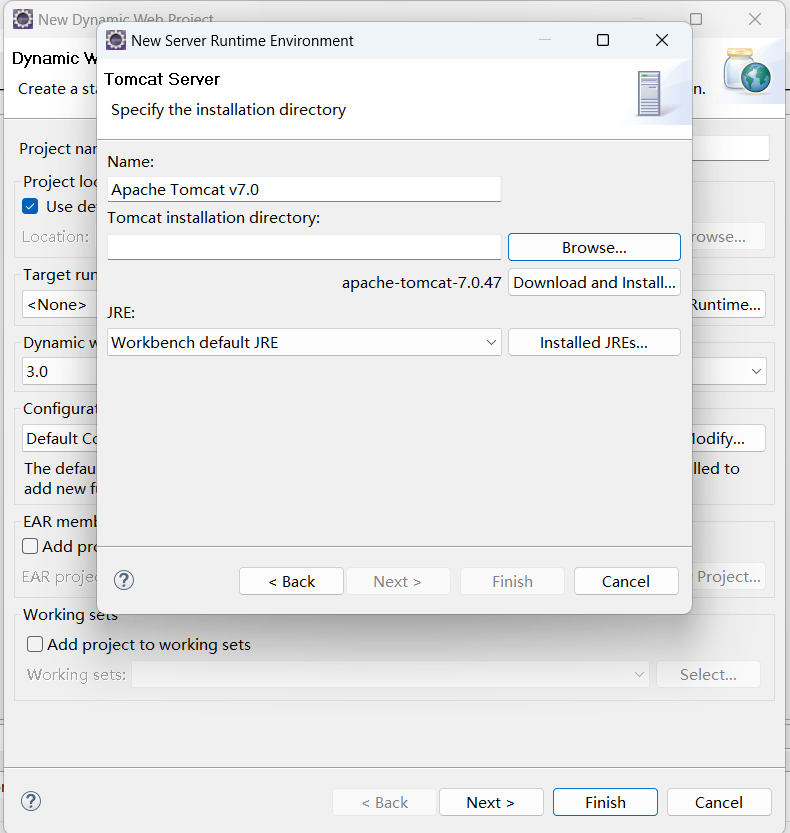Click Tomcat server banner icon
Screen dimensions: 790x833
(x=649, y=94)
